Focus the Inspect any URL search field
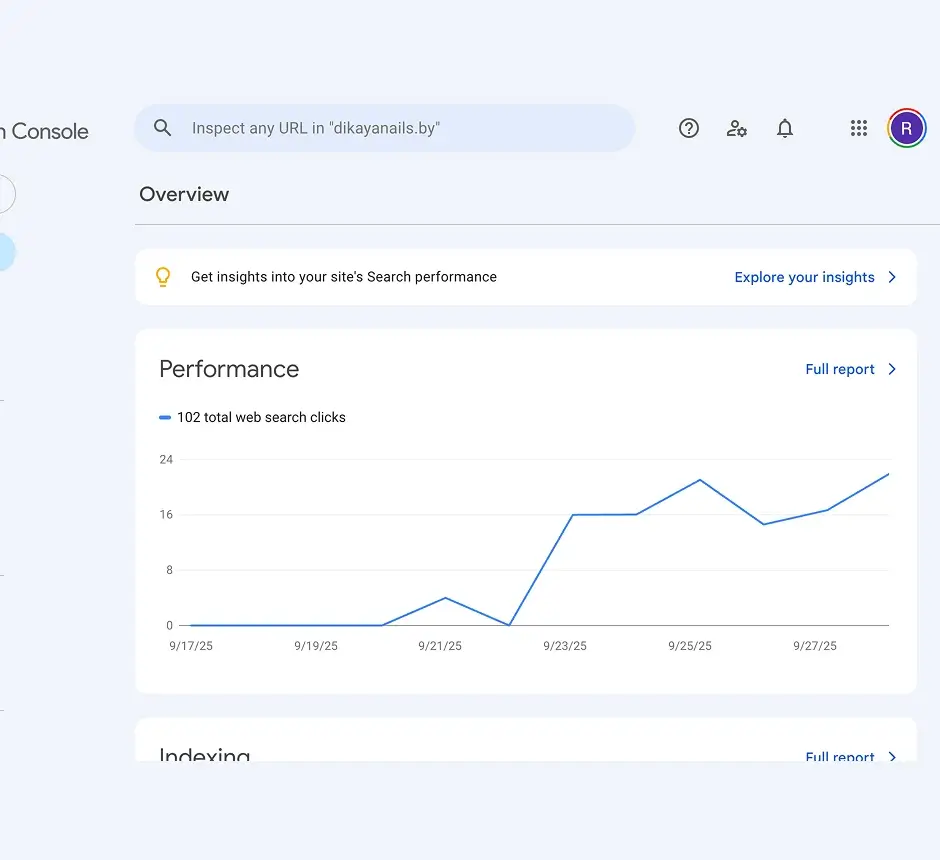 (400, 128)
